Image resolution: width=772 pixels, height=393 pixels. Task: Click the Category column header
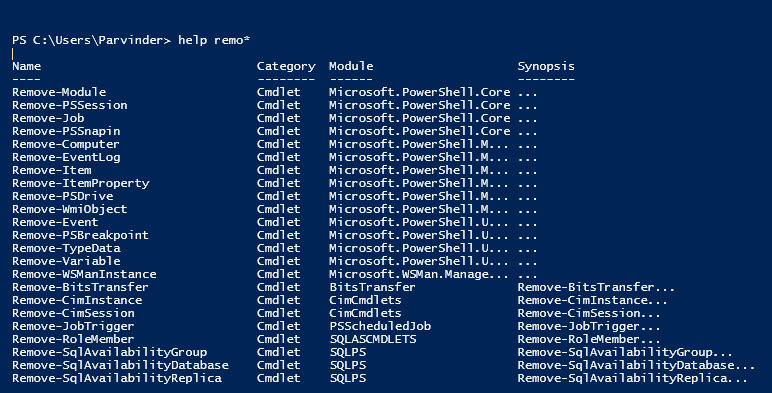click(286, 66)
